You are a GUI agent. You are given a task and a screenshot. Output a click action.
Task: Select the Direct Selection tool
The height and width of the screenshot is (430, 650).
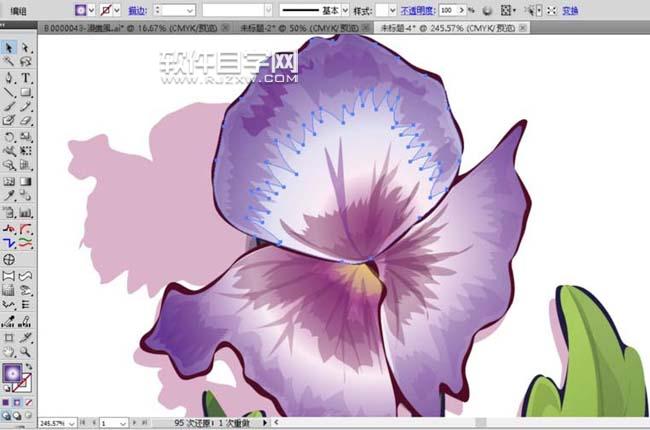pyautogui.click(x=25, y=47)
